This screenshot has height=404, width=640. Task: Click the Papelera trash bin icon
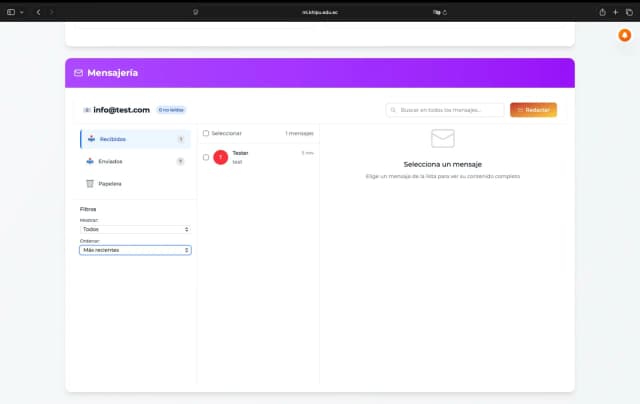click(90, 184)
